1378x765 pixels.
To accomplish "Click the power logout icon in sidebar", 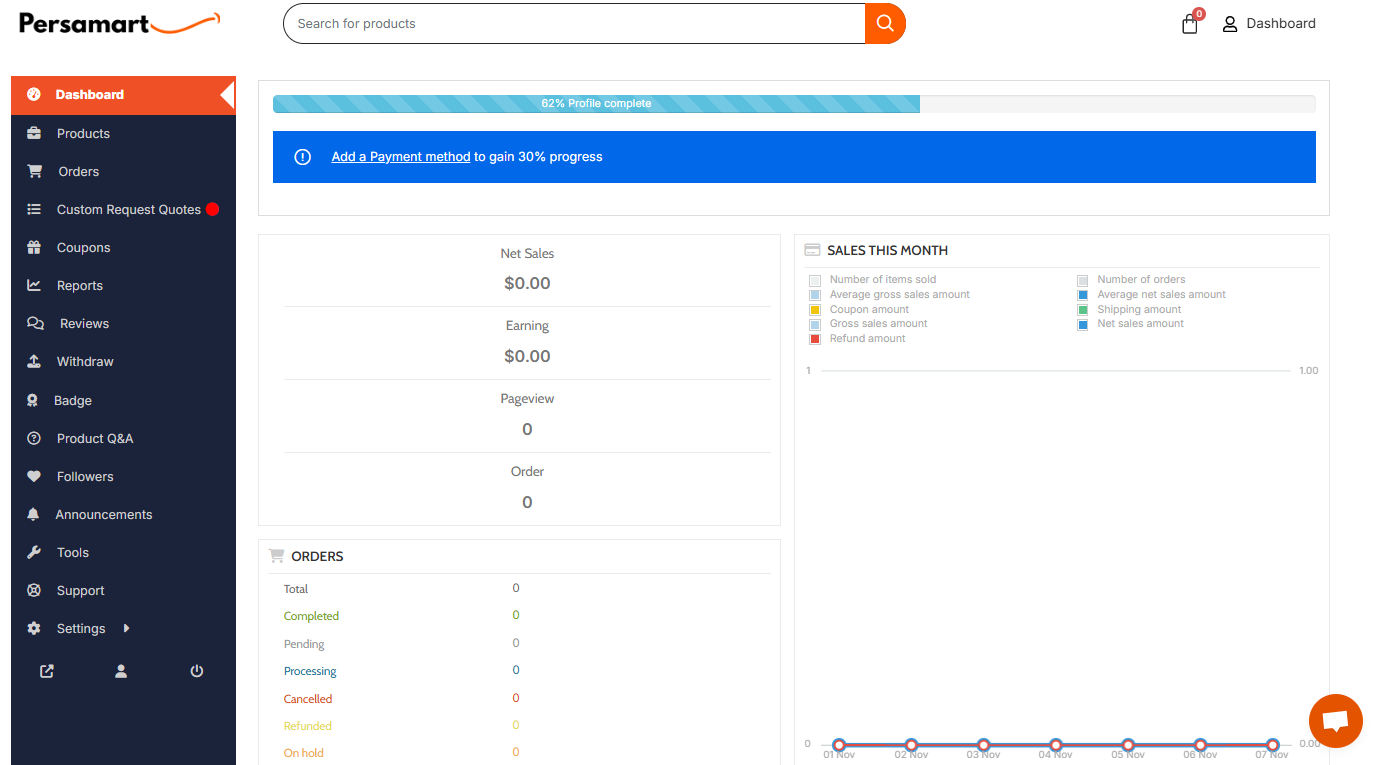I will (197, 671).
